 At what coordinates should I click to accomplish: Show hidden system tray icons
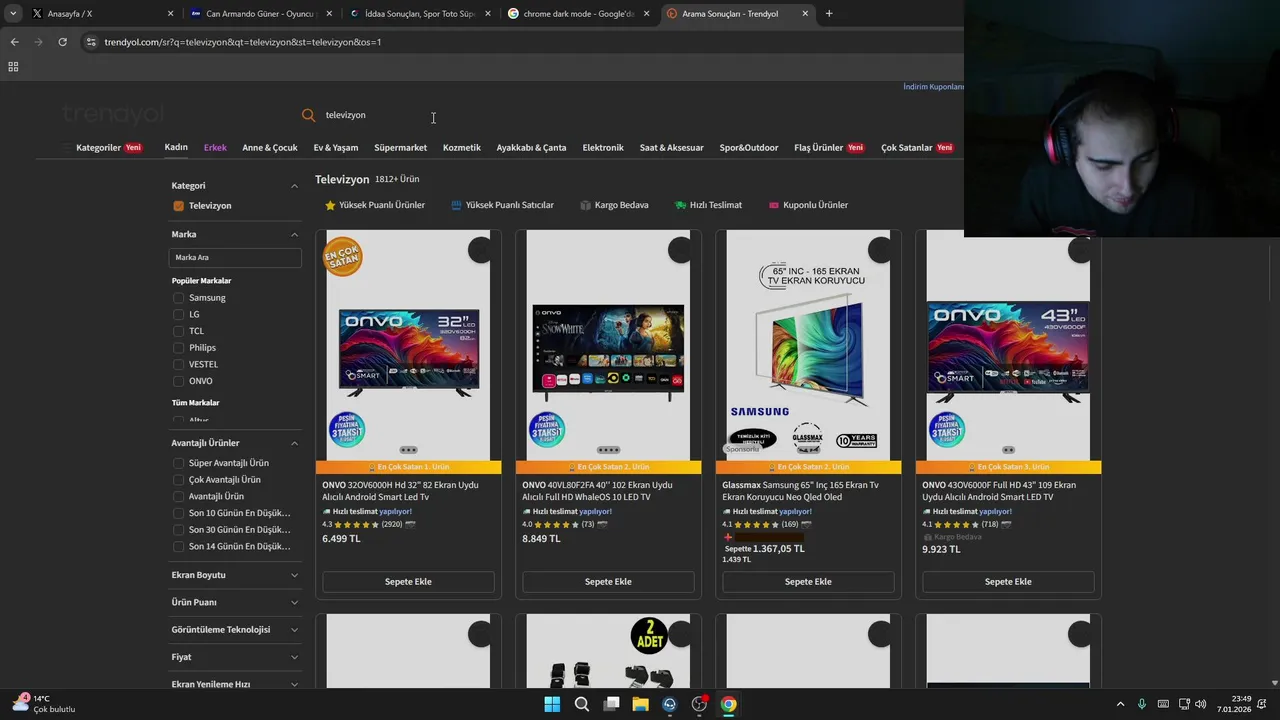tap(1120, 704)
